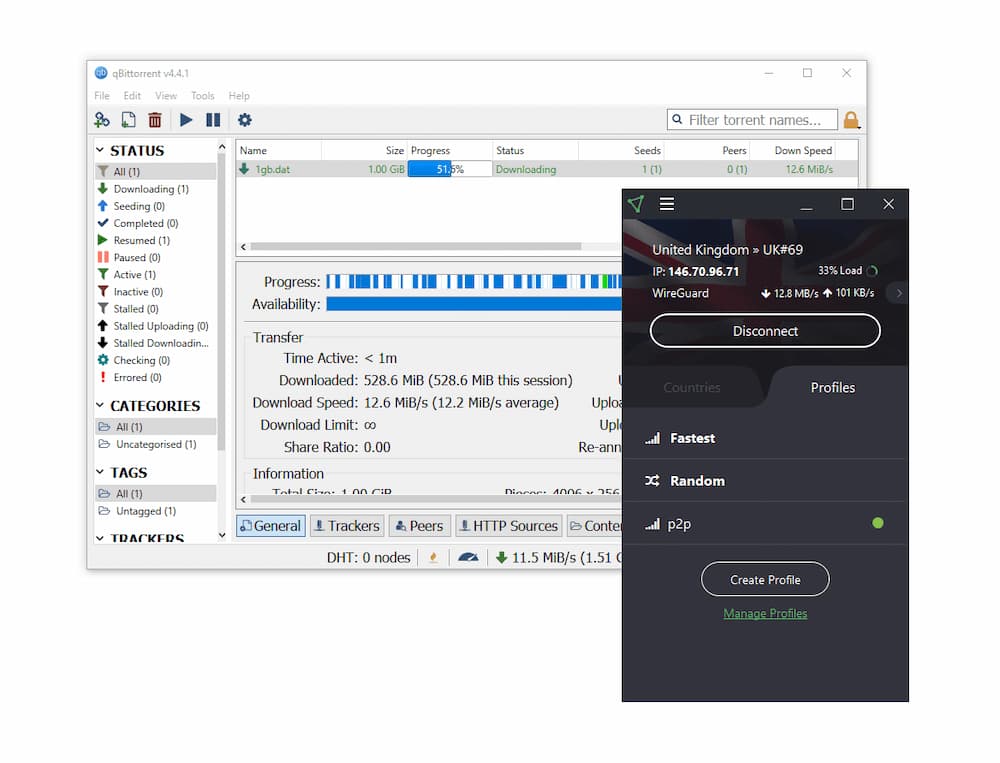Open the VPN hamburger menu

pos(667,204)
